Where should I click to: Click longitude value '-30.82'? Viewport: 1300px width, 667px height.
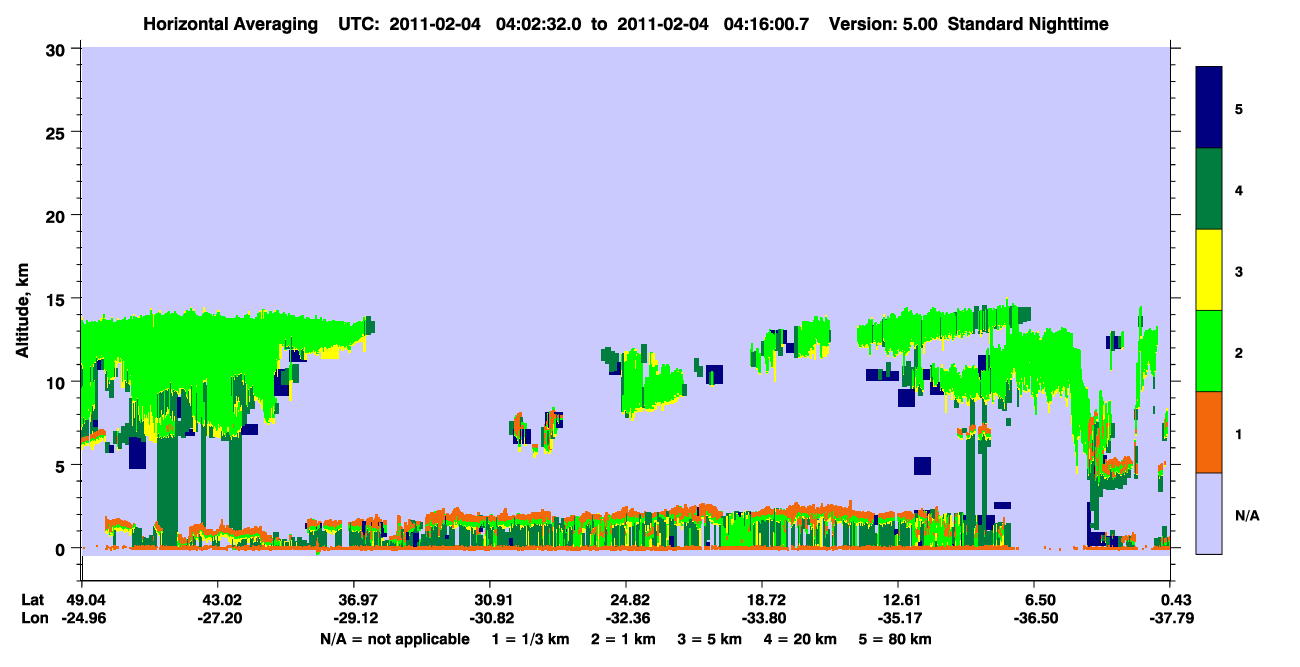[490, 618]
